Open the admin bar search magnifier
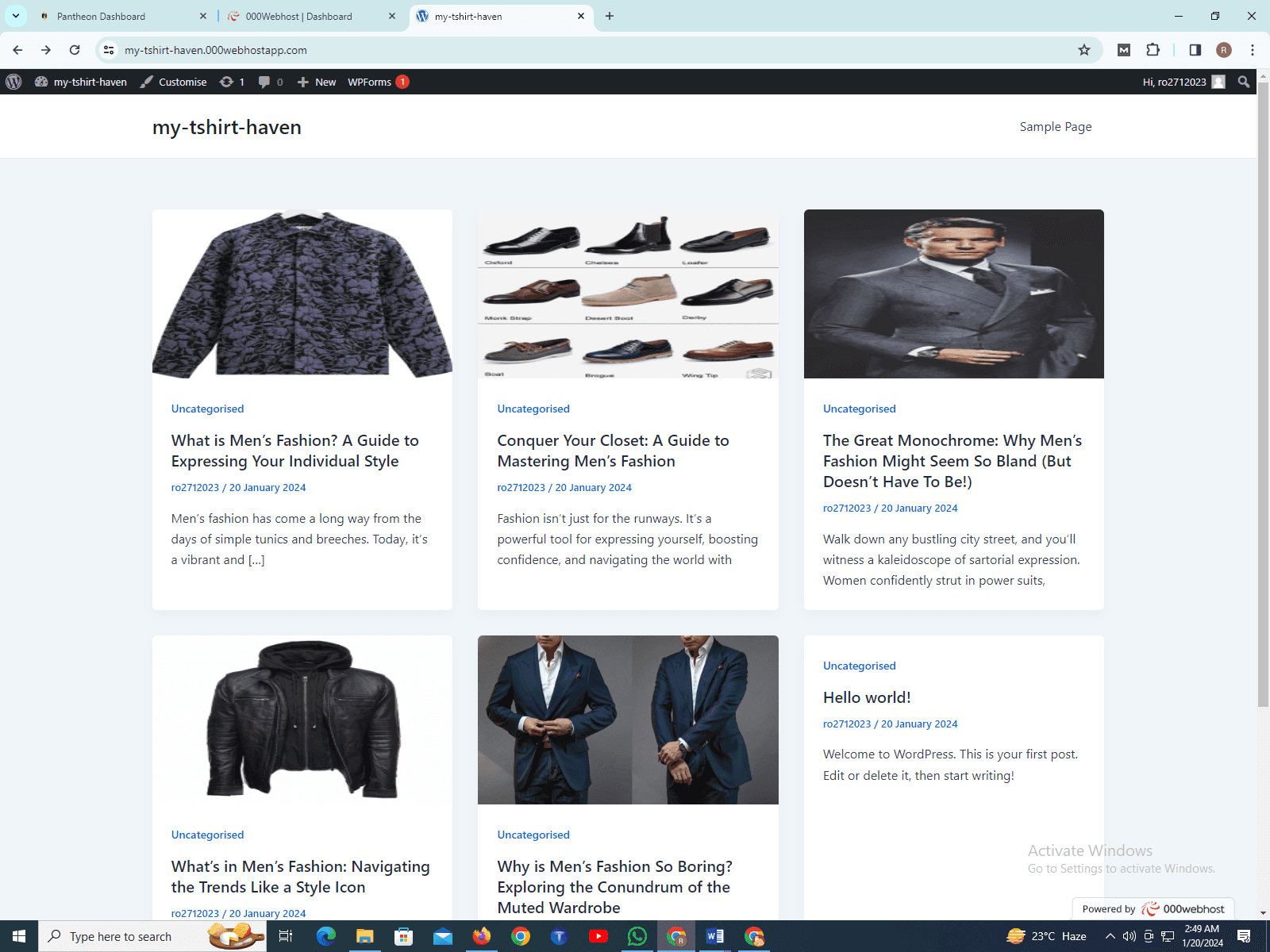 pos(1244,82)
